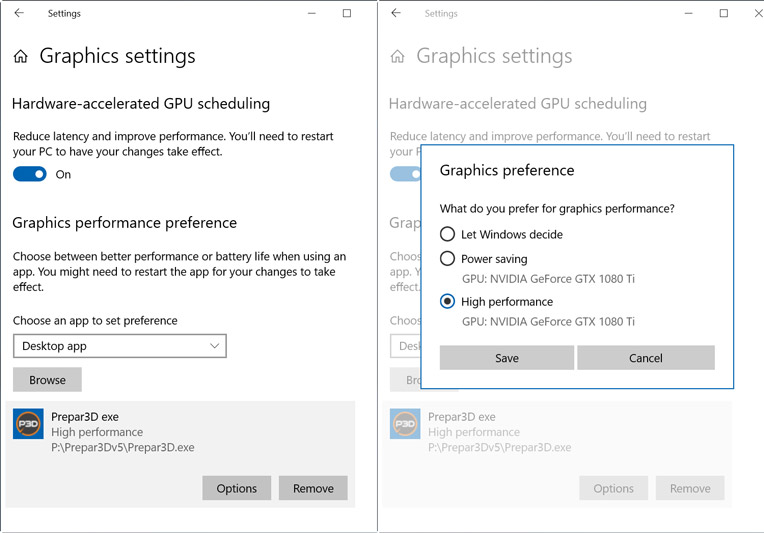Select the Let Windows decide radio option

click(448, 234)
